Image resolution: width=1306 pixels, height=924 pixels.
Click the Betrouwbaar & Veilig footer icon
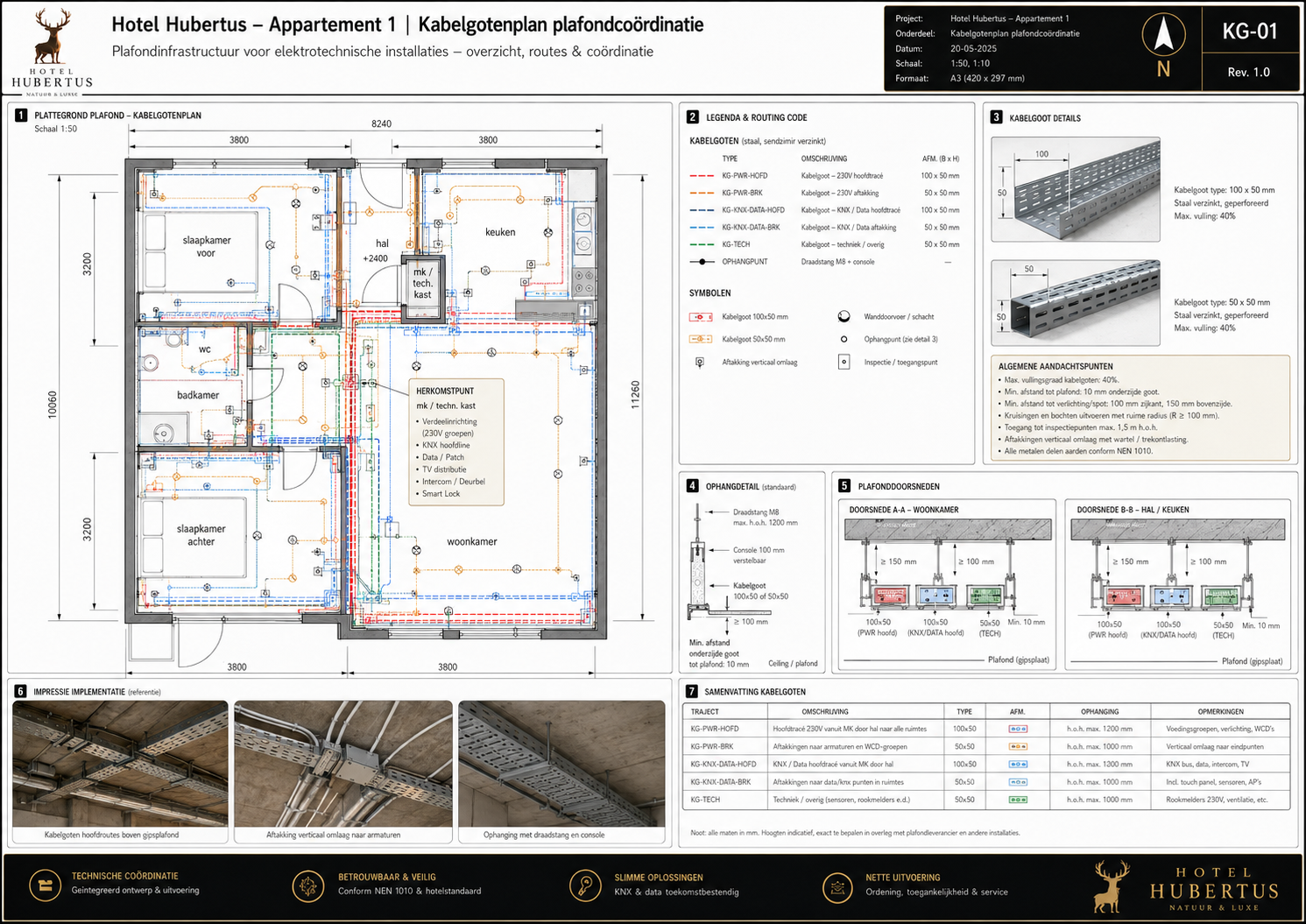click(307, 886)
